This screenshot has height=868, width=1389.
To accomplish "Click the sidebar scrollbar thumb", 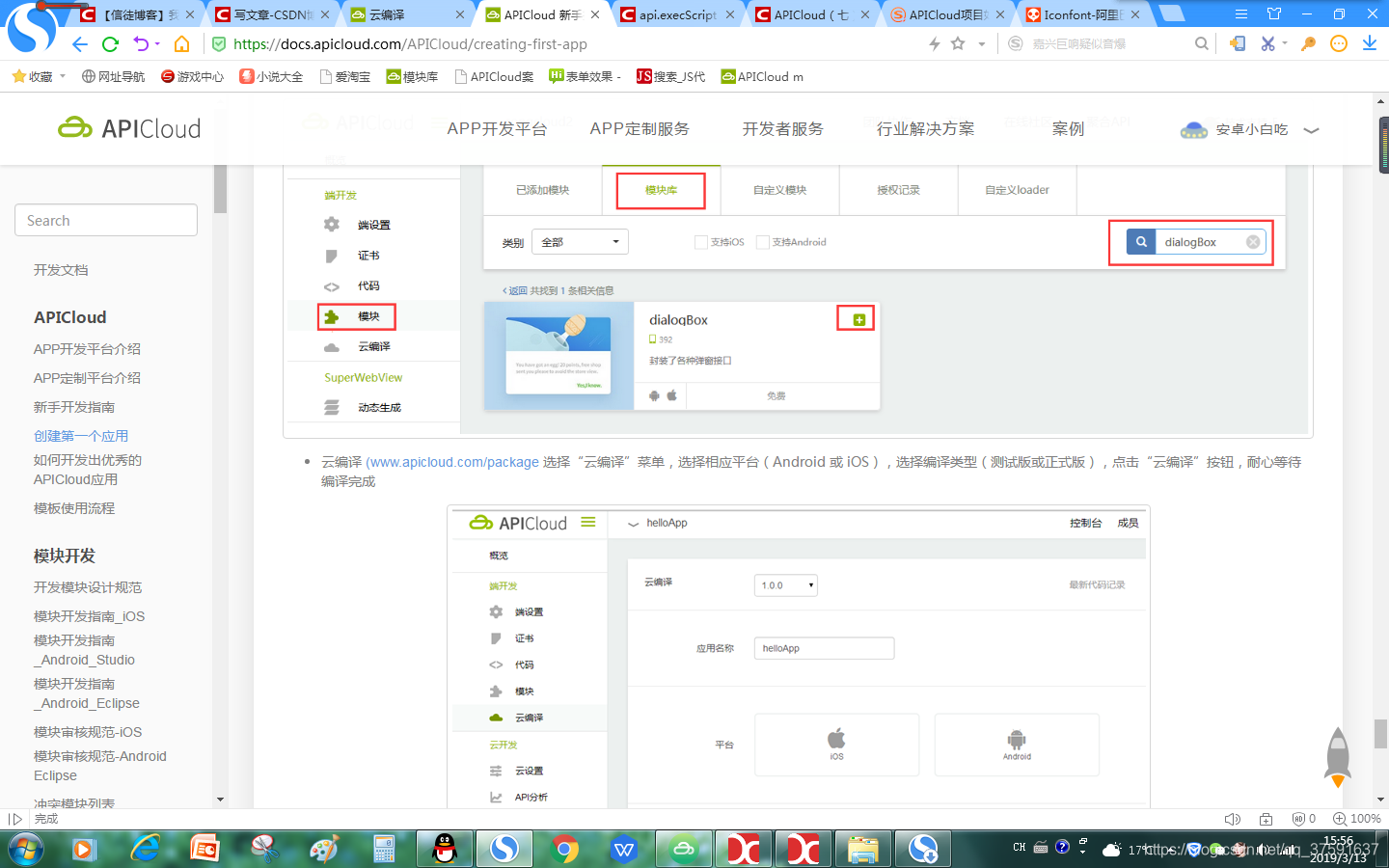I will 220,188.
